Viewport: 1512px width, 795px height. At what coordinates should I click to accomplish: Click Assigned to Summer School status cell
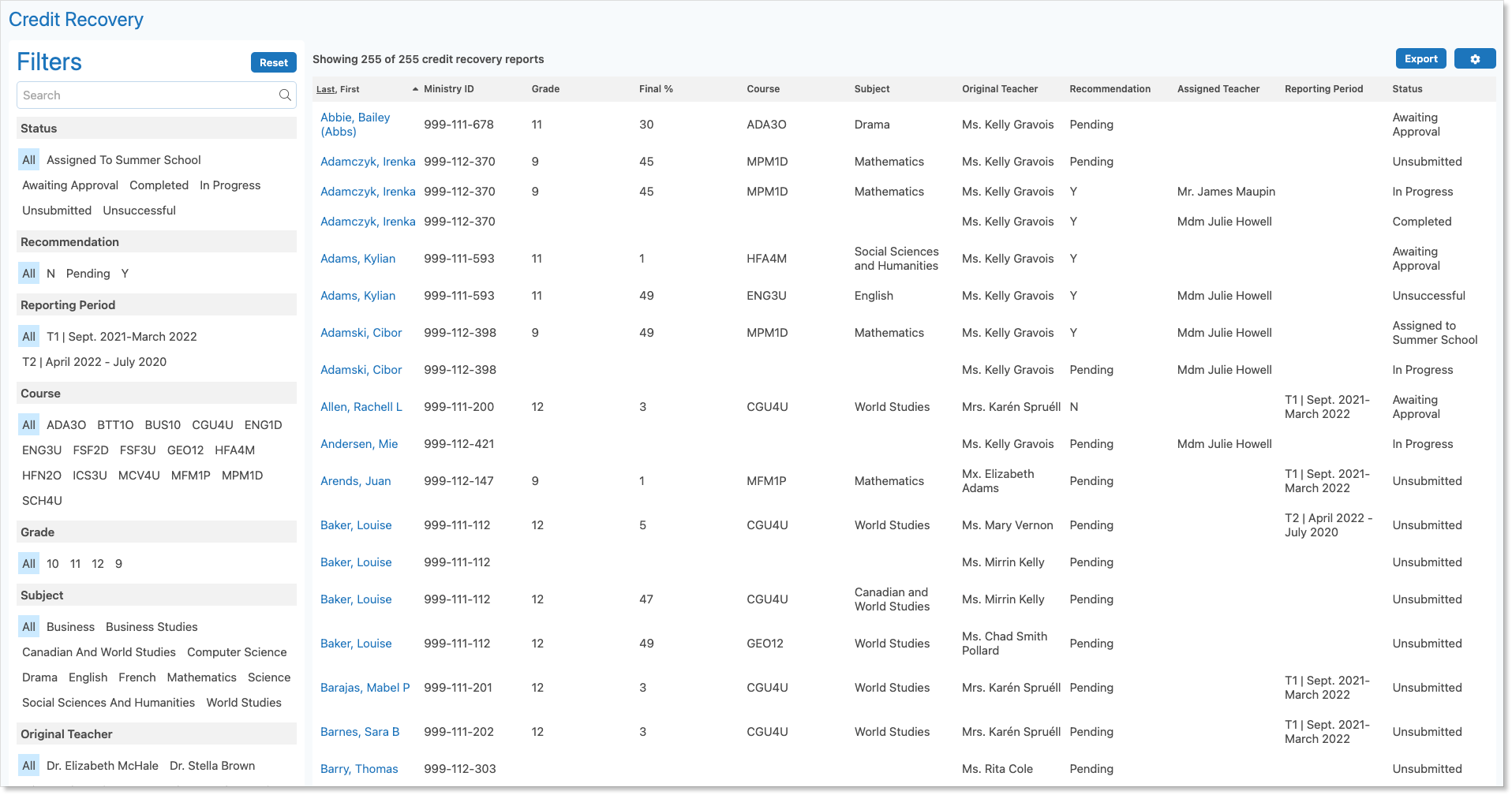1435,333
